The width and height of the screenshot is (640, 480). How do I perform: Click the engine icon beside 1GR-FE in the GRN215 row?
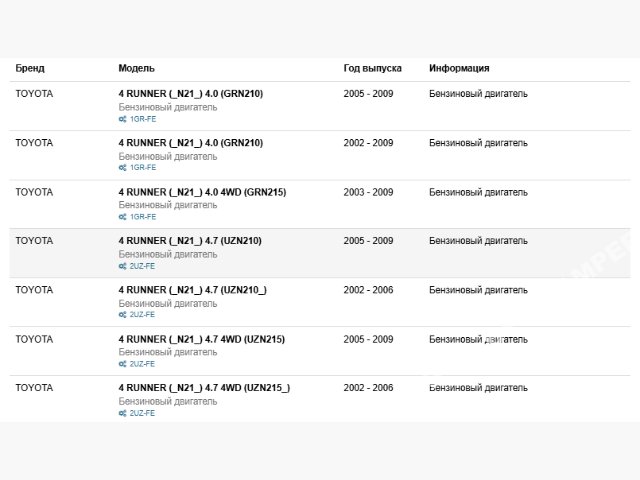click(122, 217)
